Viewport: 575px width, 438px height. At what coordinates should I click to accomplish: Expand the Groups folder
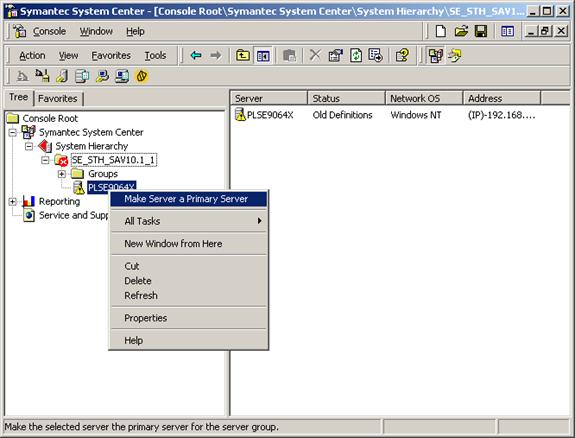pos(62,174)
